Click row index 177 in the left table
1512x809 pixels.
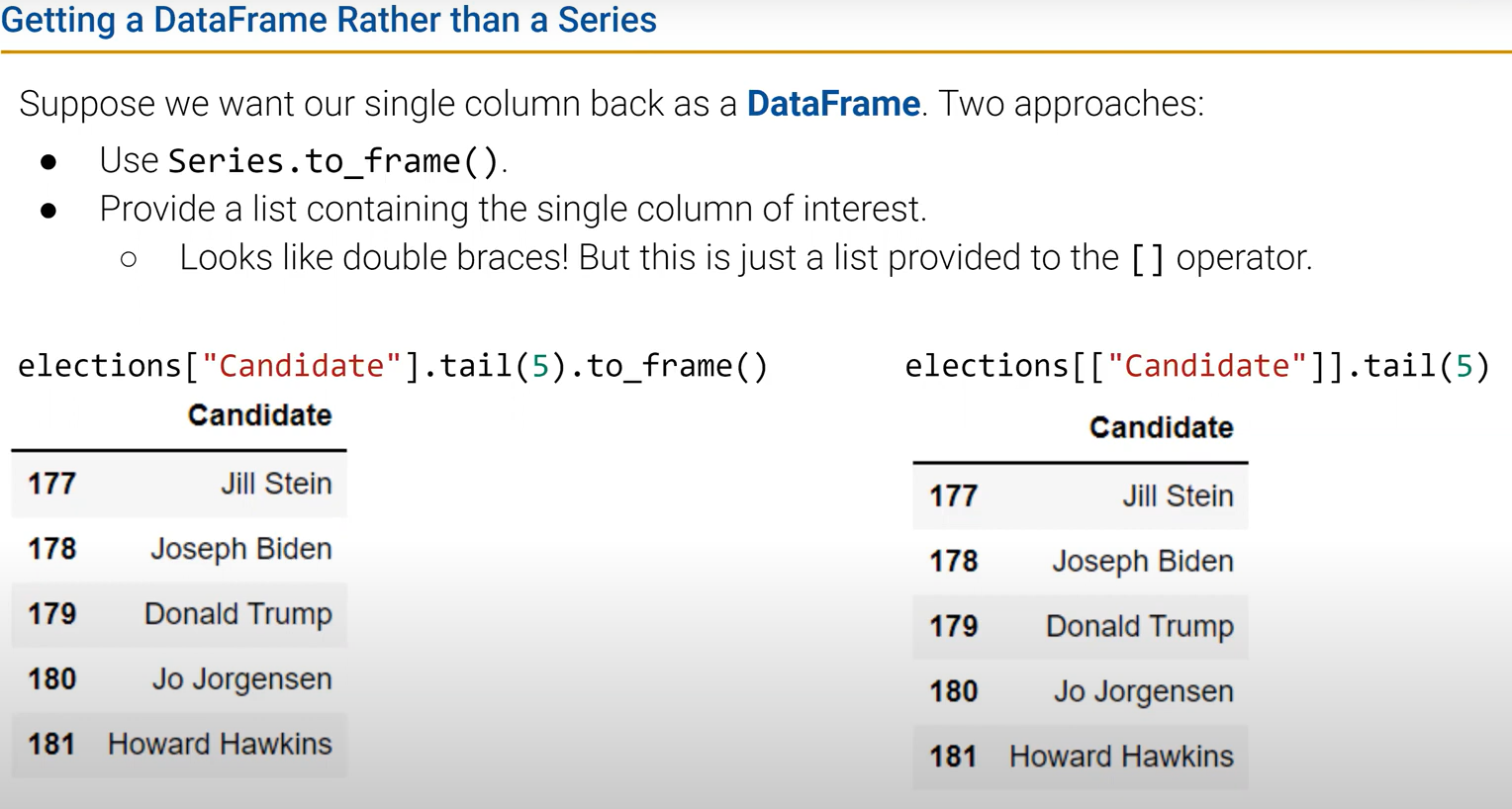(x=52, y=484)
